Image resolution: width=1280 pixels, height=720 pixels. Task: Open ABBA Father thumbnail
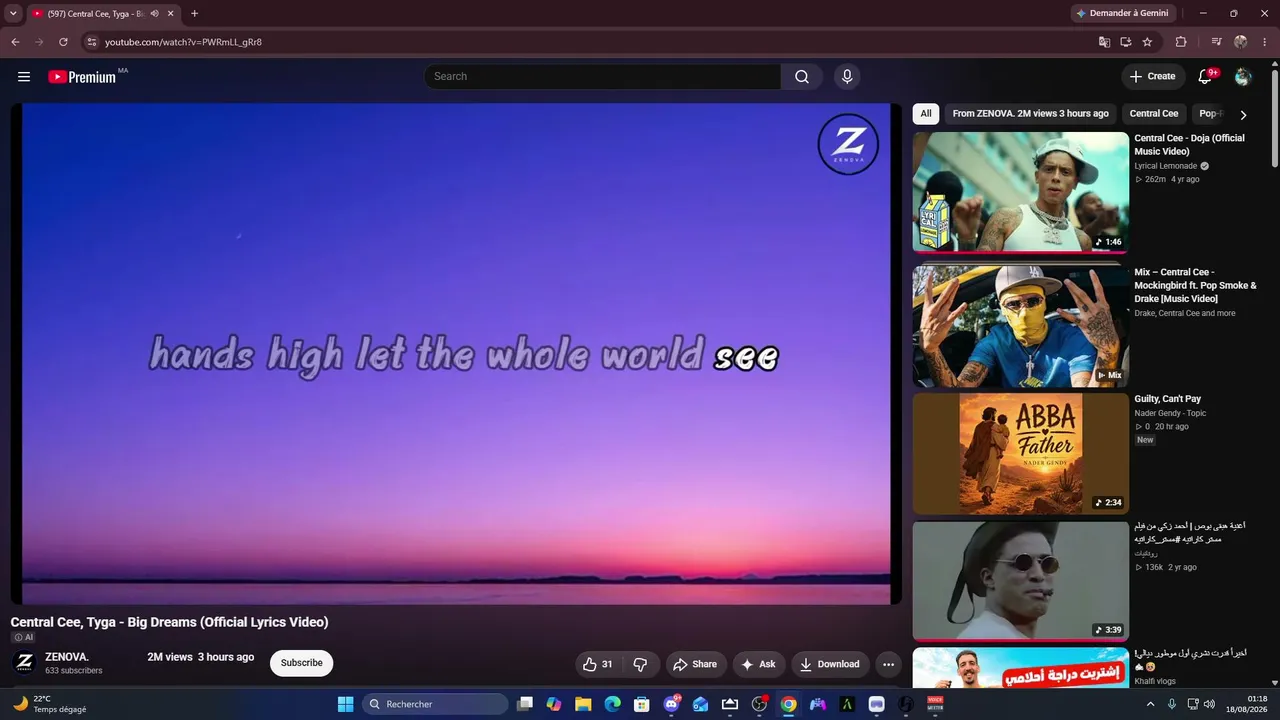tap(1020, 454)
